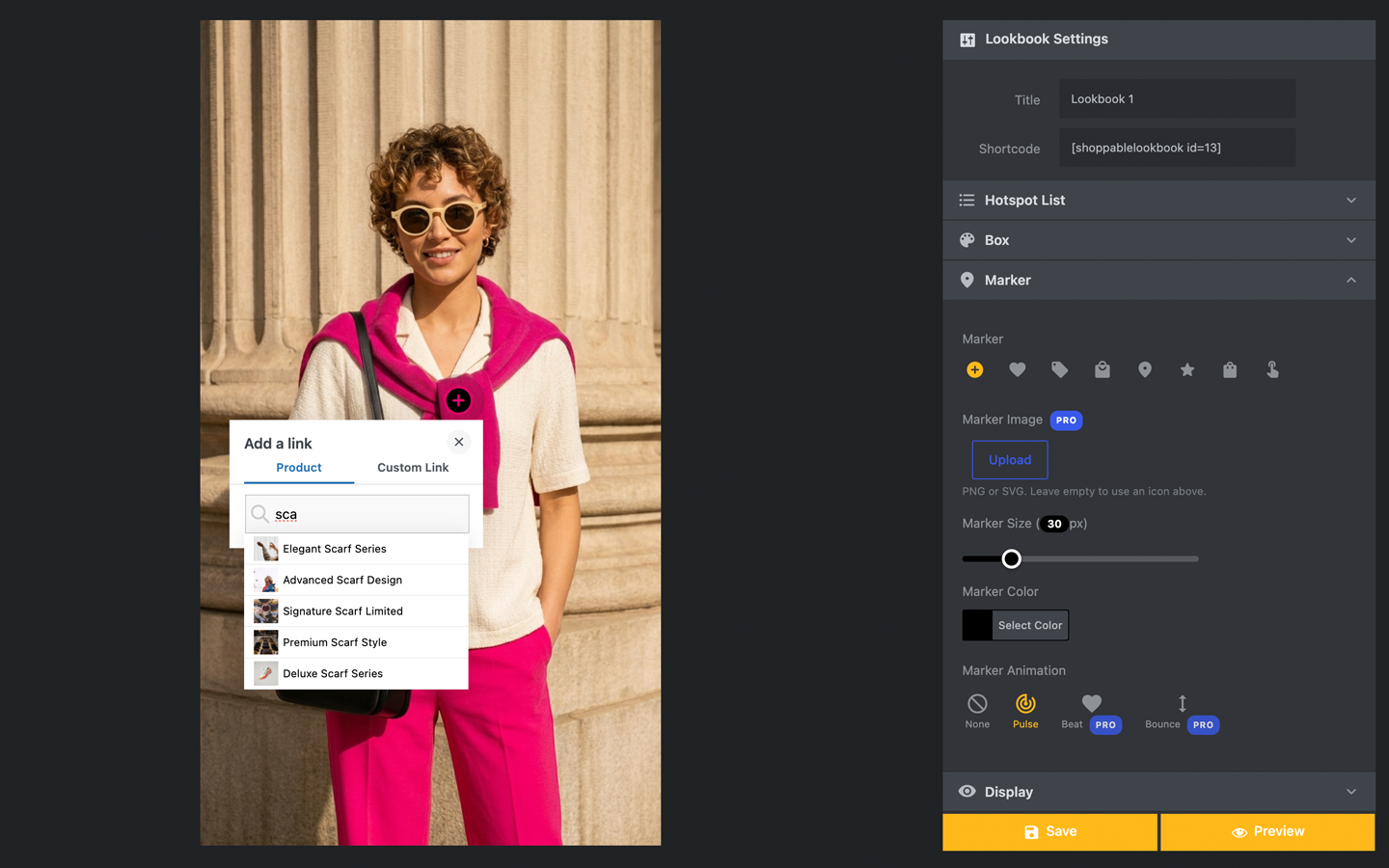1389x868 pixels.
Task: Switch to the Product tab
Action: pos(299,468)
